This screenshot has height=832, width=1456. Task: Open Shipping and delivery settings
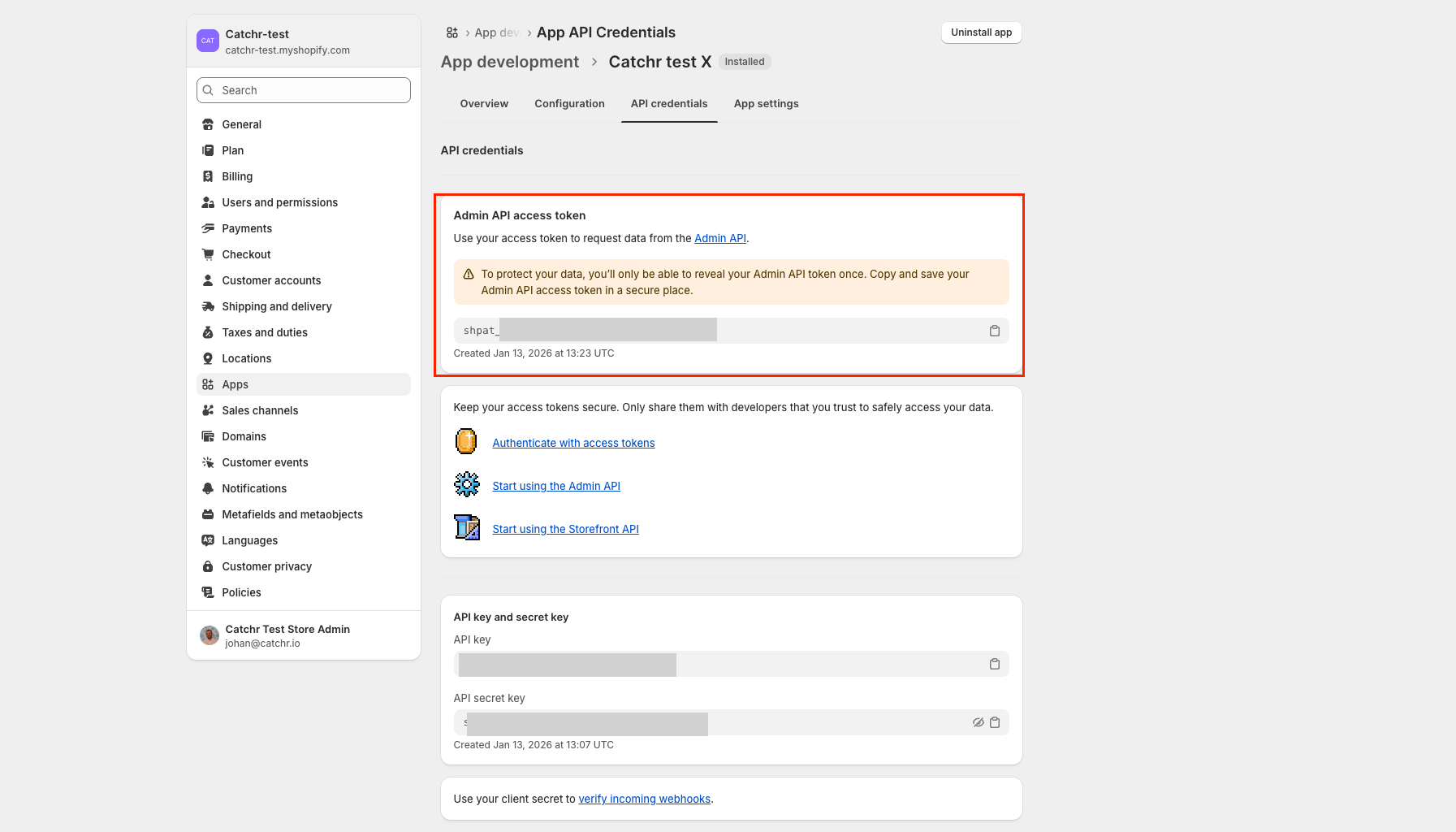(x=276, y=306)
